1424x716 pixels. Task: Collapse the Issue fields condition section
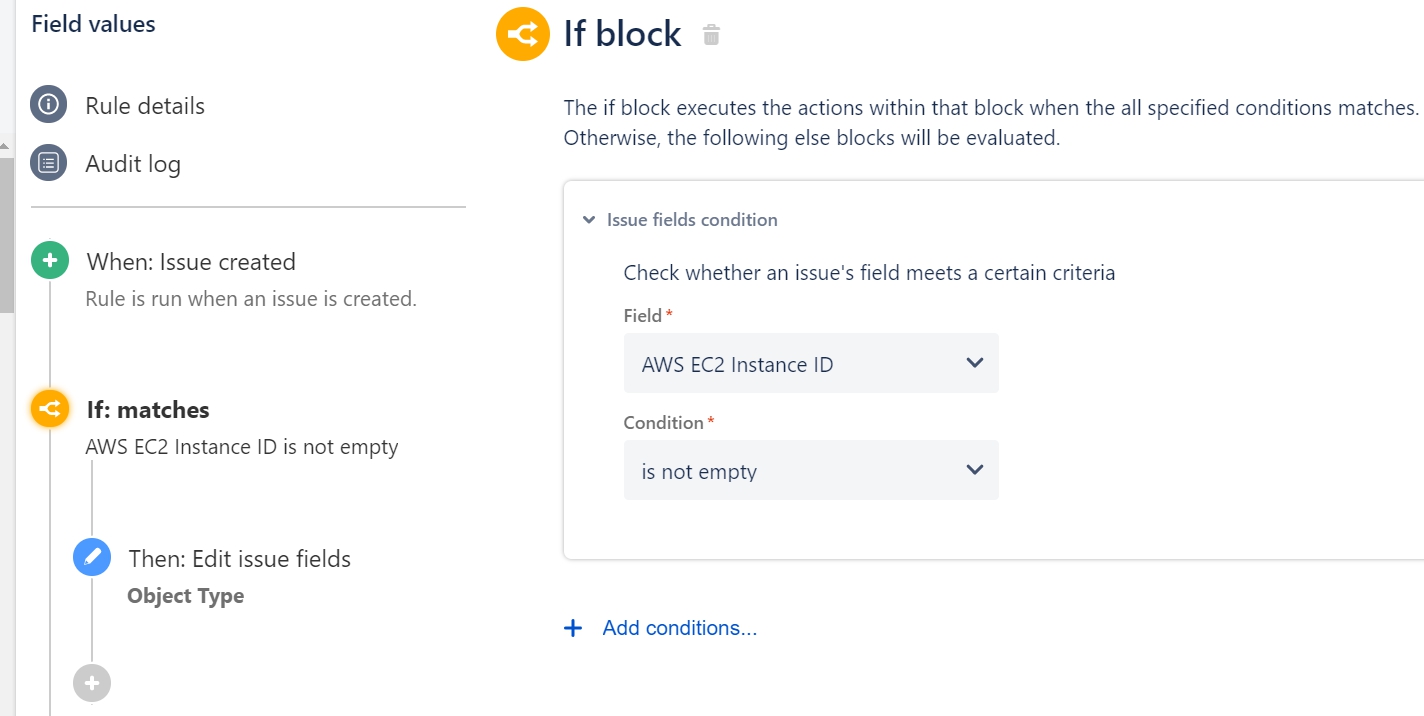click(x=589, y=220)
